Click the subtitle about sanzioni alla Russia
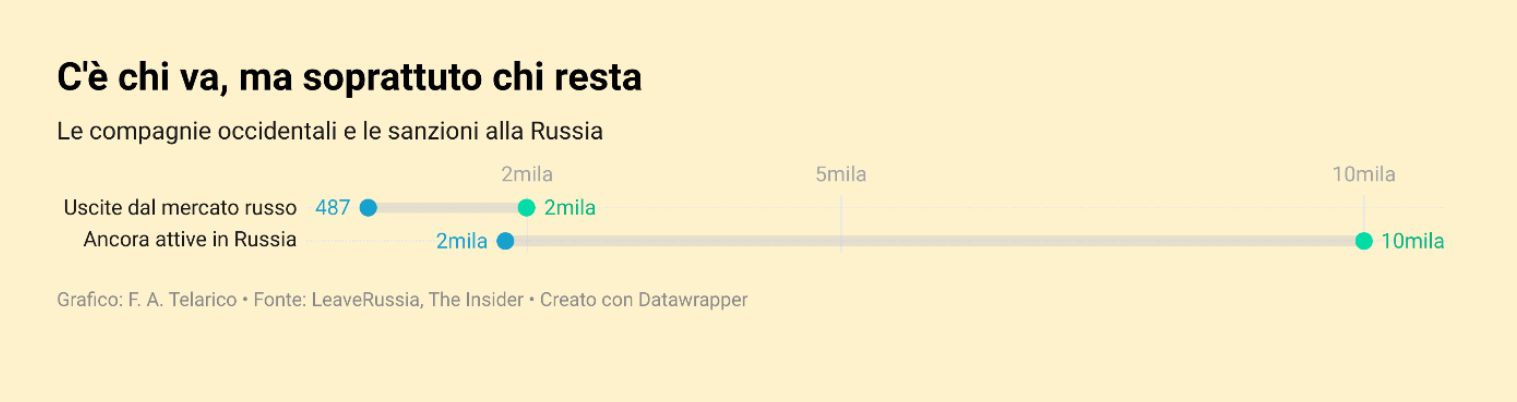 330,131
